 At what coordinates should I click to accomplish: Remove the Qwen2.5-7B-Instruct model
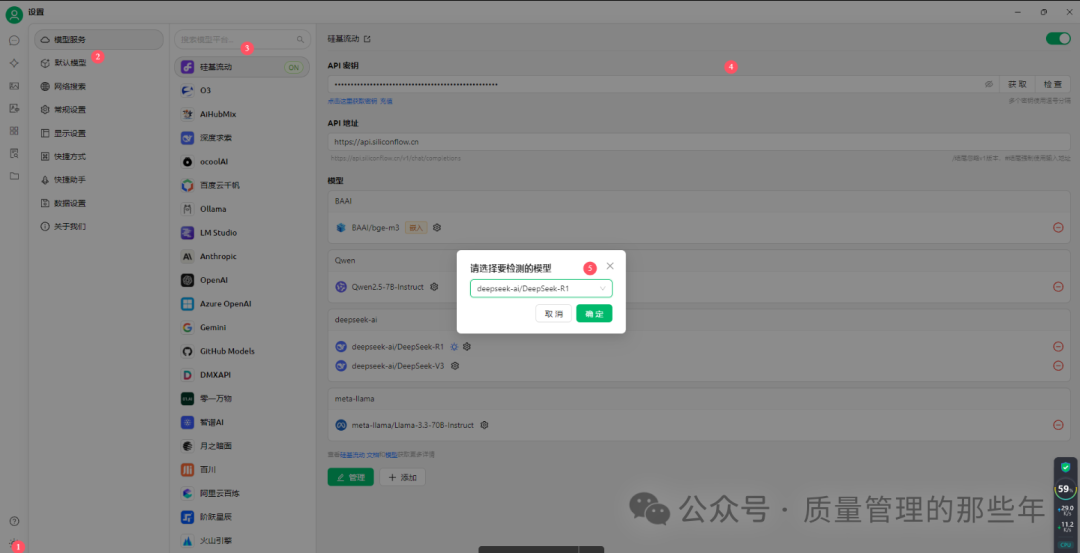[x=1058, y=286]
